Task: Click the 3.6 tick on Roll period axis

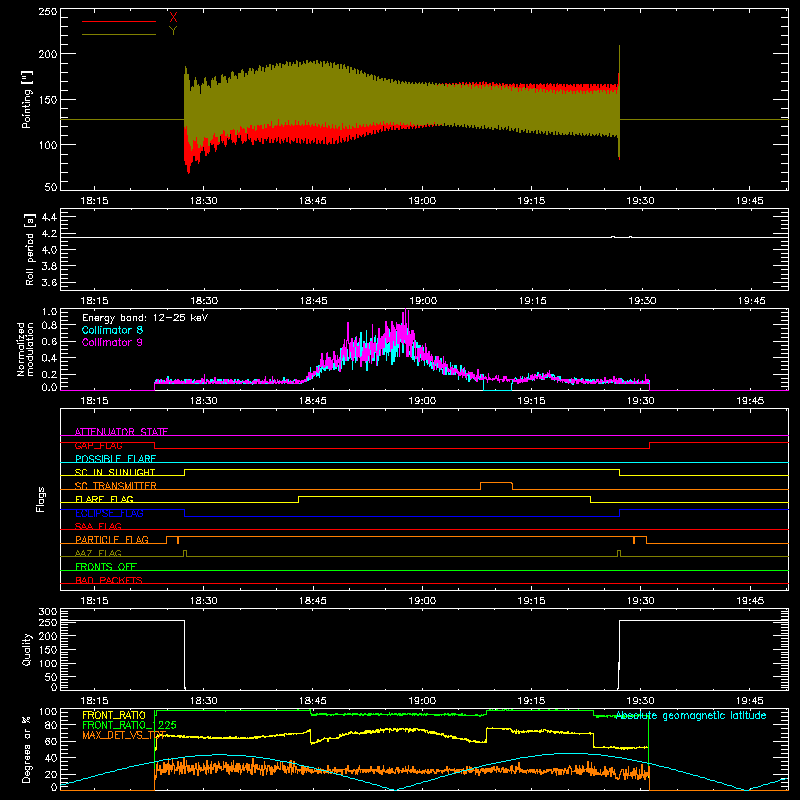Action: point(49,282)
